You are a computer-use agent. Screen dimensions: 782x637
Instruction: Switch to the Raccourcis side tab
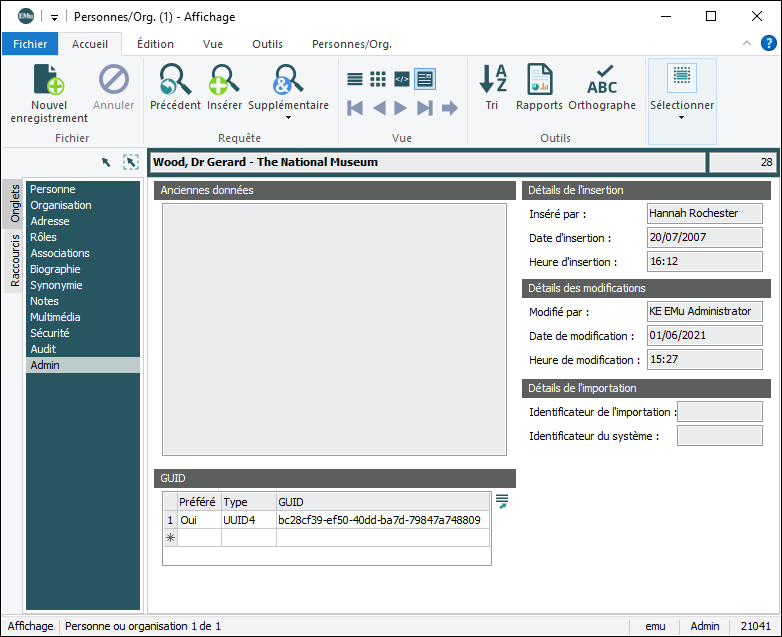tap(15, 260)
